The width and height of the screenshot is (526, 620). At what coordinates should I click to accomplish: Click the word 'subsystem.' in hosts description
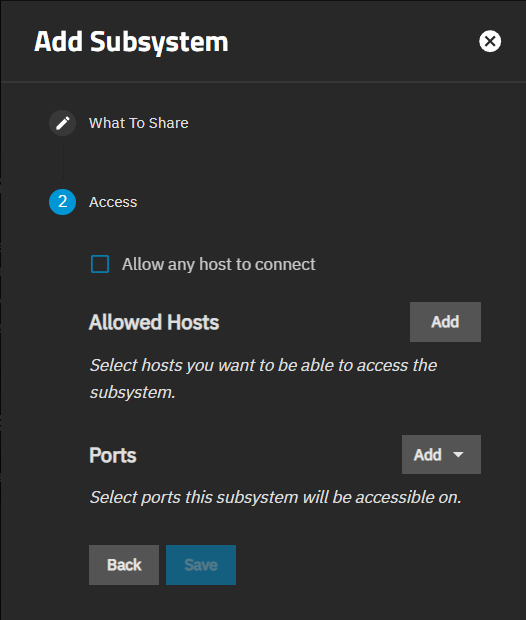click(132, 392)
